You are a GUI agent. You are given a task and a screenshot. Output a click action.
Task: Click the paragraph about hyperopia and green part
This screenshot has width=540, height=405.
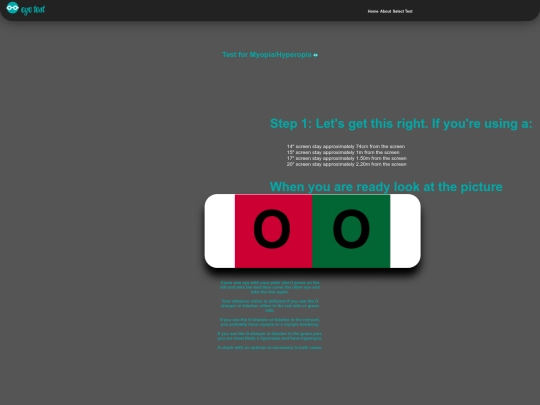(270, 336)
